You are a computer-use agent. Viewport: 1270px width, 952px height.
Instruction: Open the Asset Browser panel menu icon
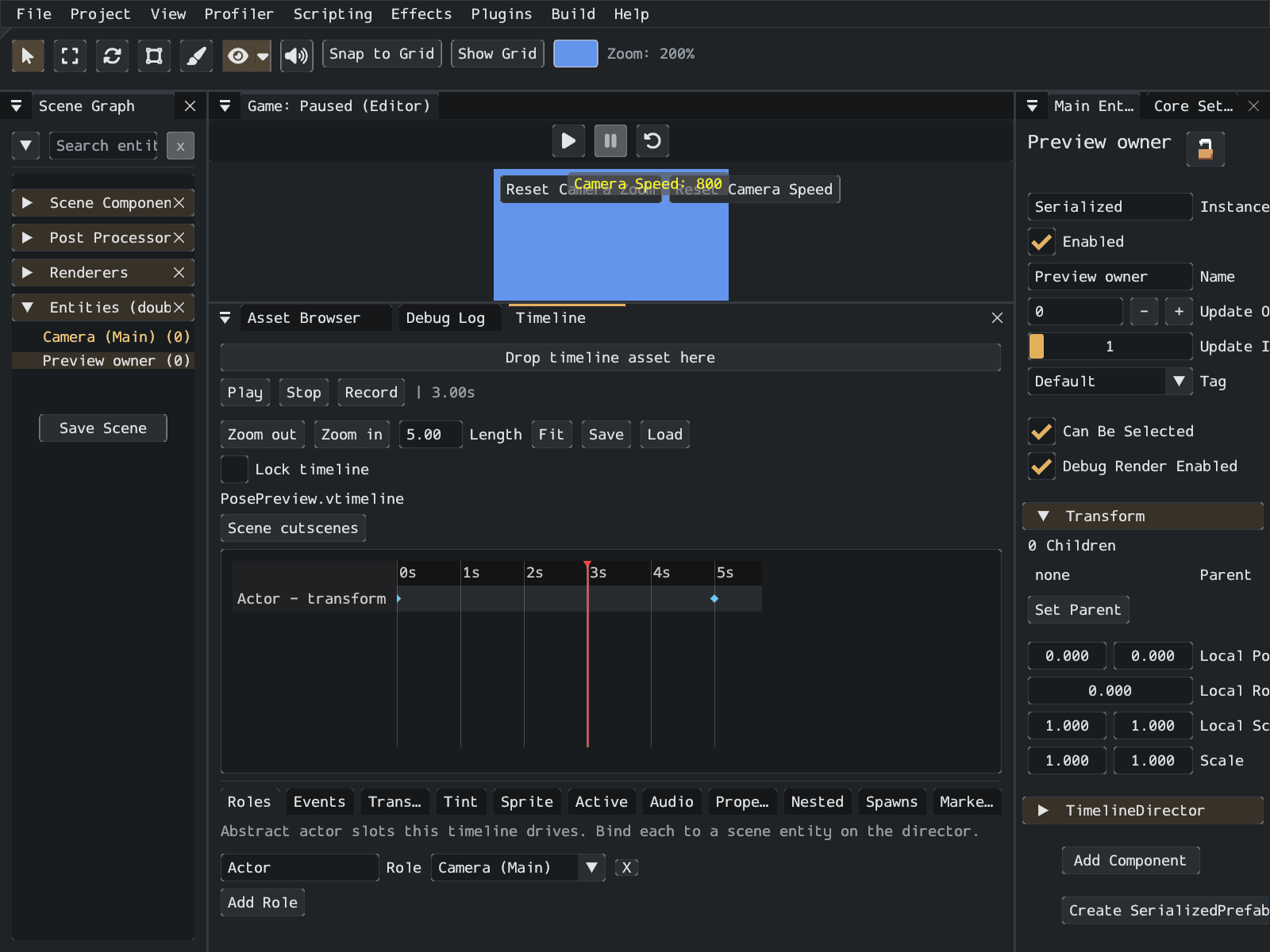coord(225,317)
